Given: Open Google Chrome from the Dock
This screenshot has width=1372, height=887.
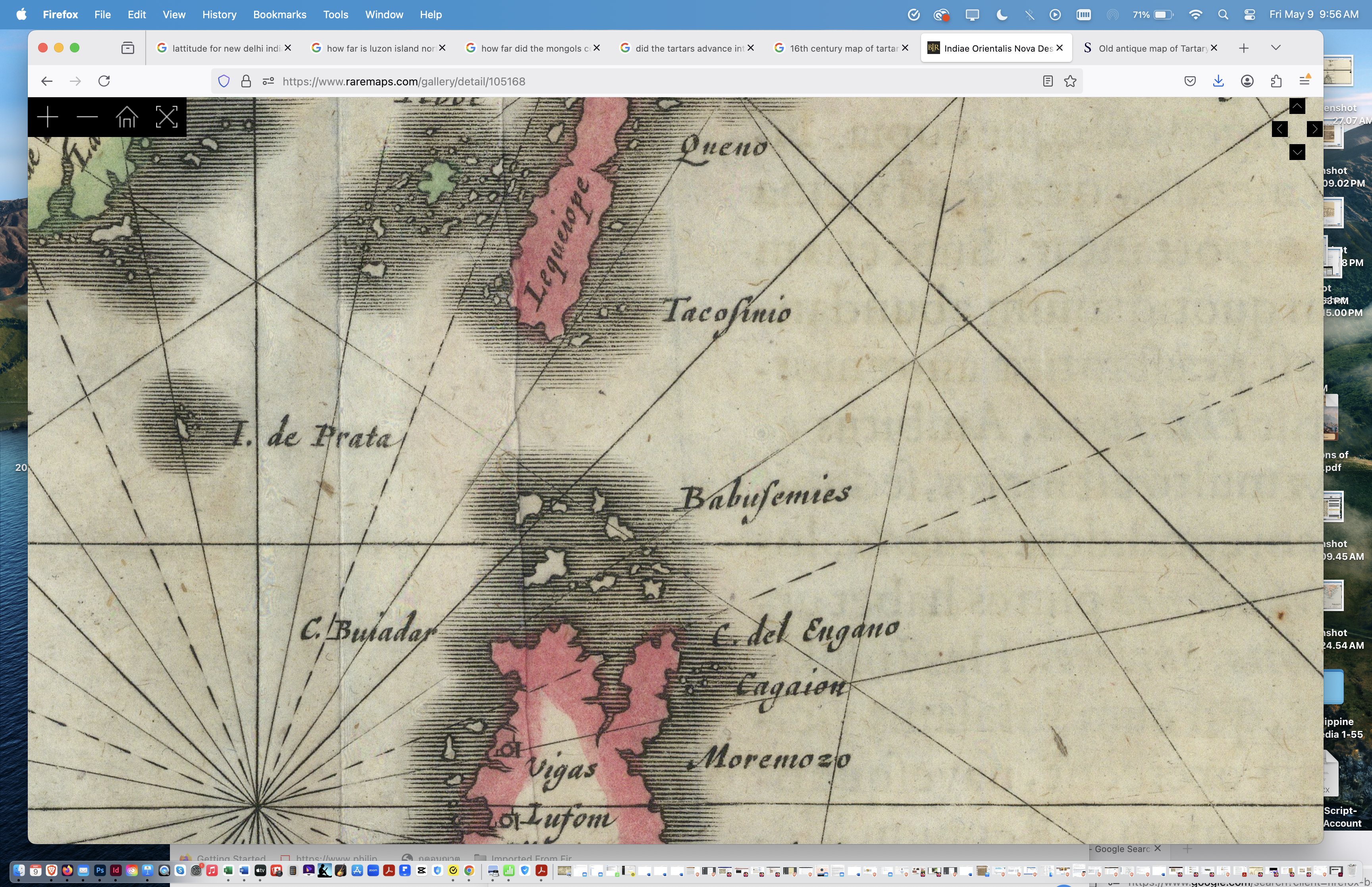Looking at the screenshot, I should point(469,870).
